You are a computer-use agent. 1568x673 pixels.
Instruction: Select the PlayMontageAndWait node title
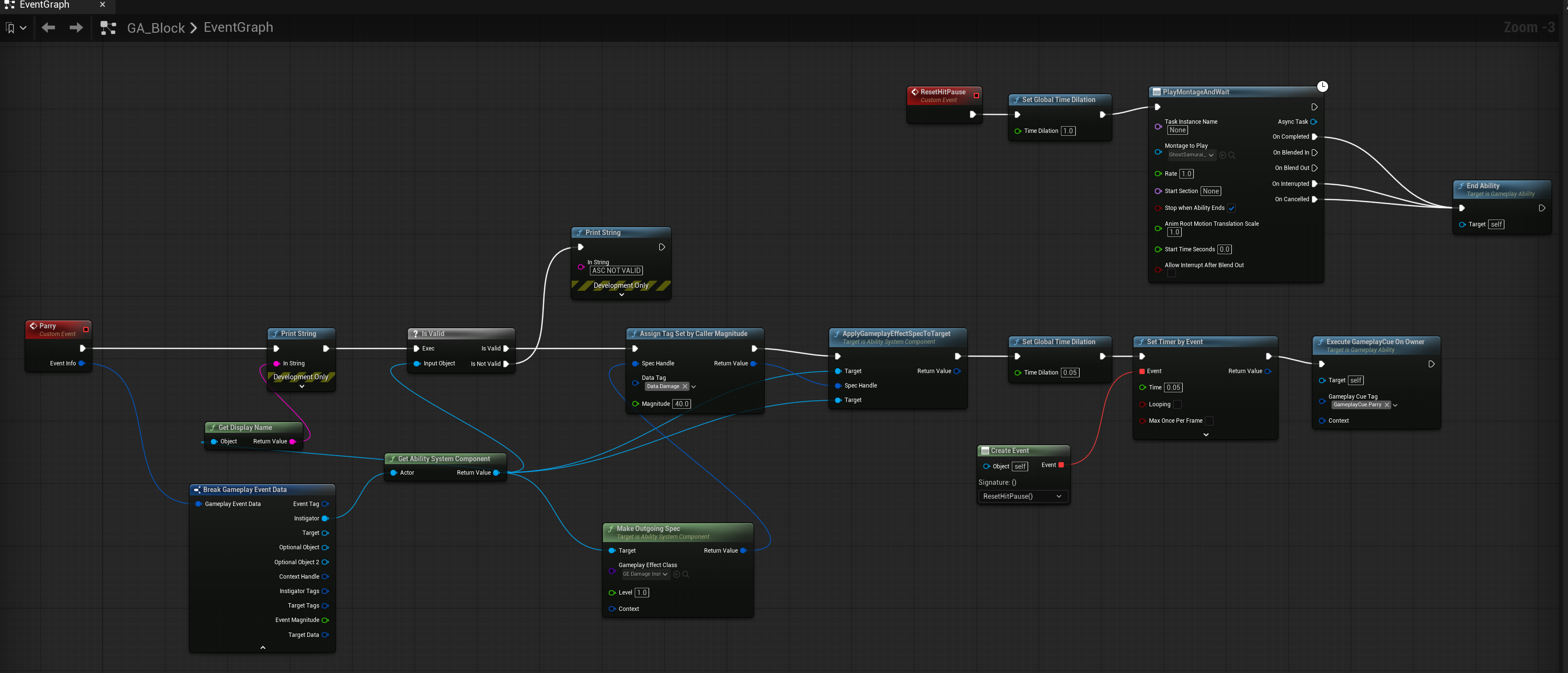point(1195,92)
